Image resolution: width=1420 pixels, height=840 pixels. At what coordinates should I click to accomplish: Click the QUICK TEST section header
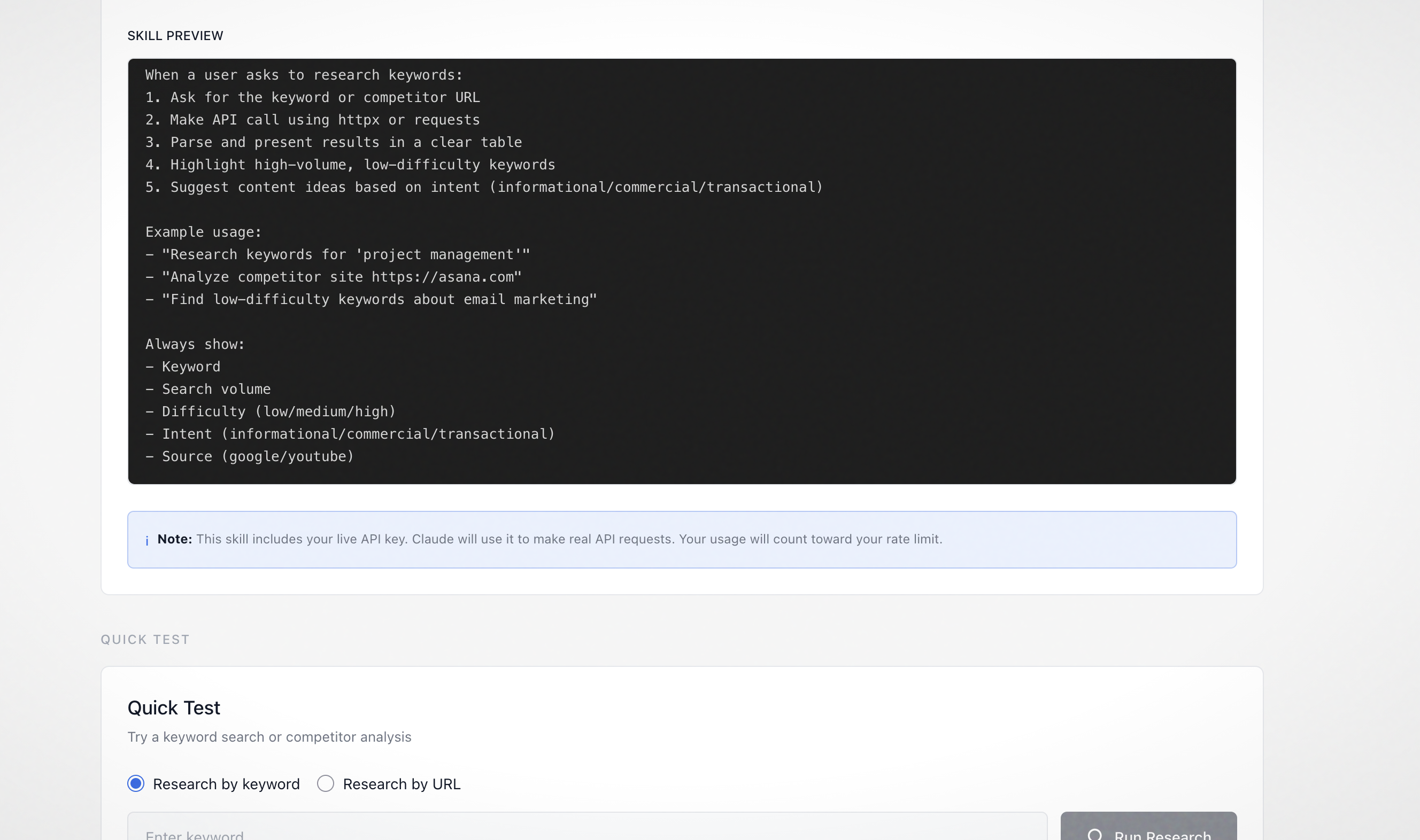click(145, 640)
